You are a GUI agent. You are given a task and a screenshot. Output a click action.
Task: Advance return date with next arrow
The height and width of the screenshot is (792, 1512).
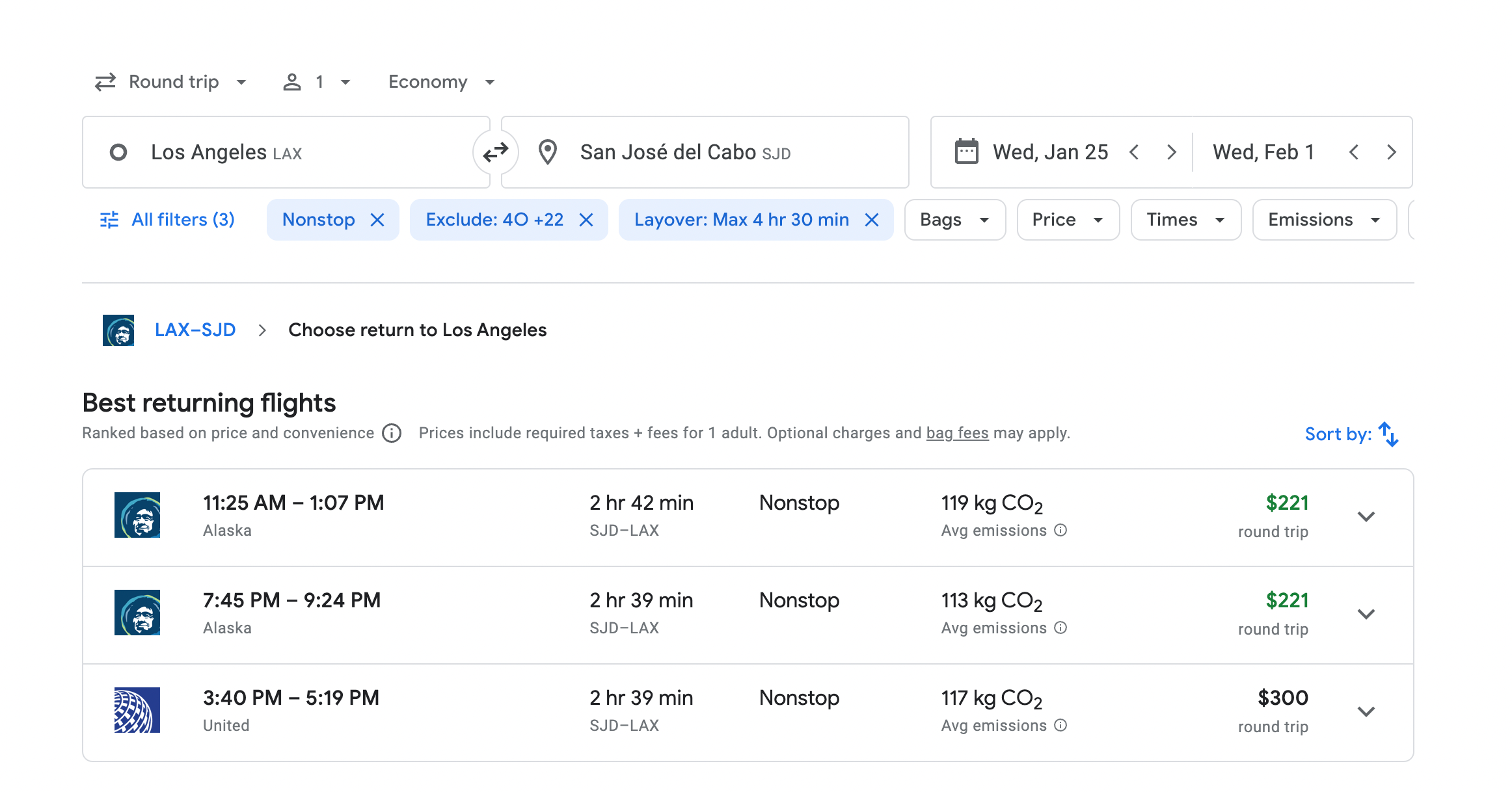(1392, 152)
